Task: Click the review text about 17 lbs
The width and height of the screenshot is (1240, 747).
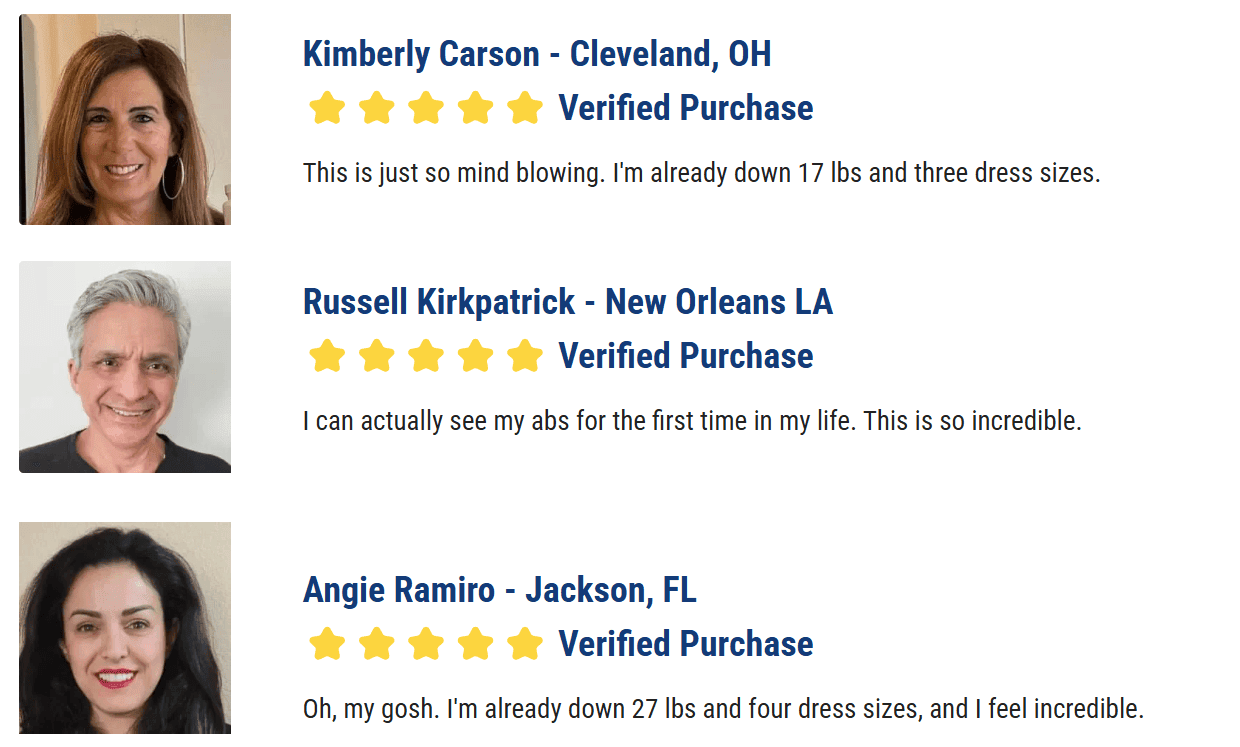Action: (701, 173)
